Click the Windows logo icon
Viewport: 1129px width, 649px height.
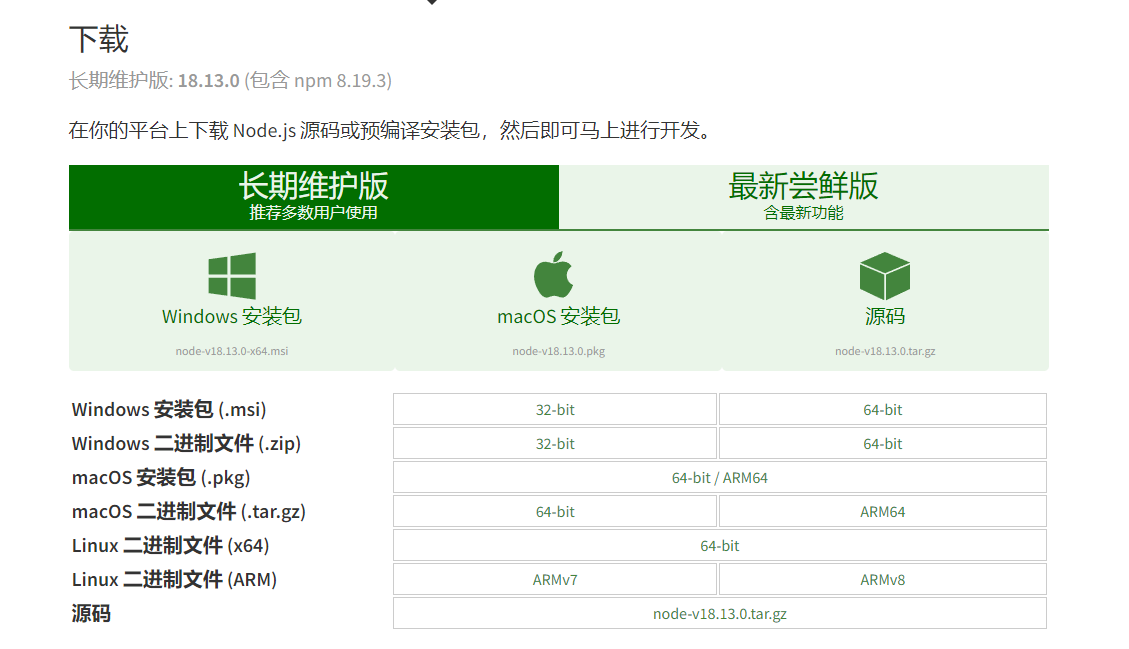click(232, 276)
